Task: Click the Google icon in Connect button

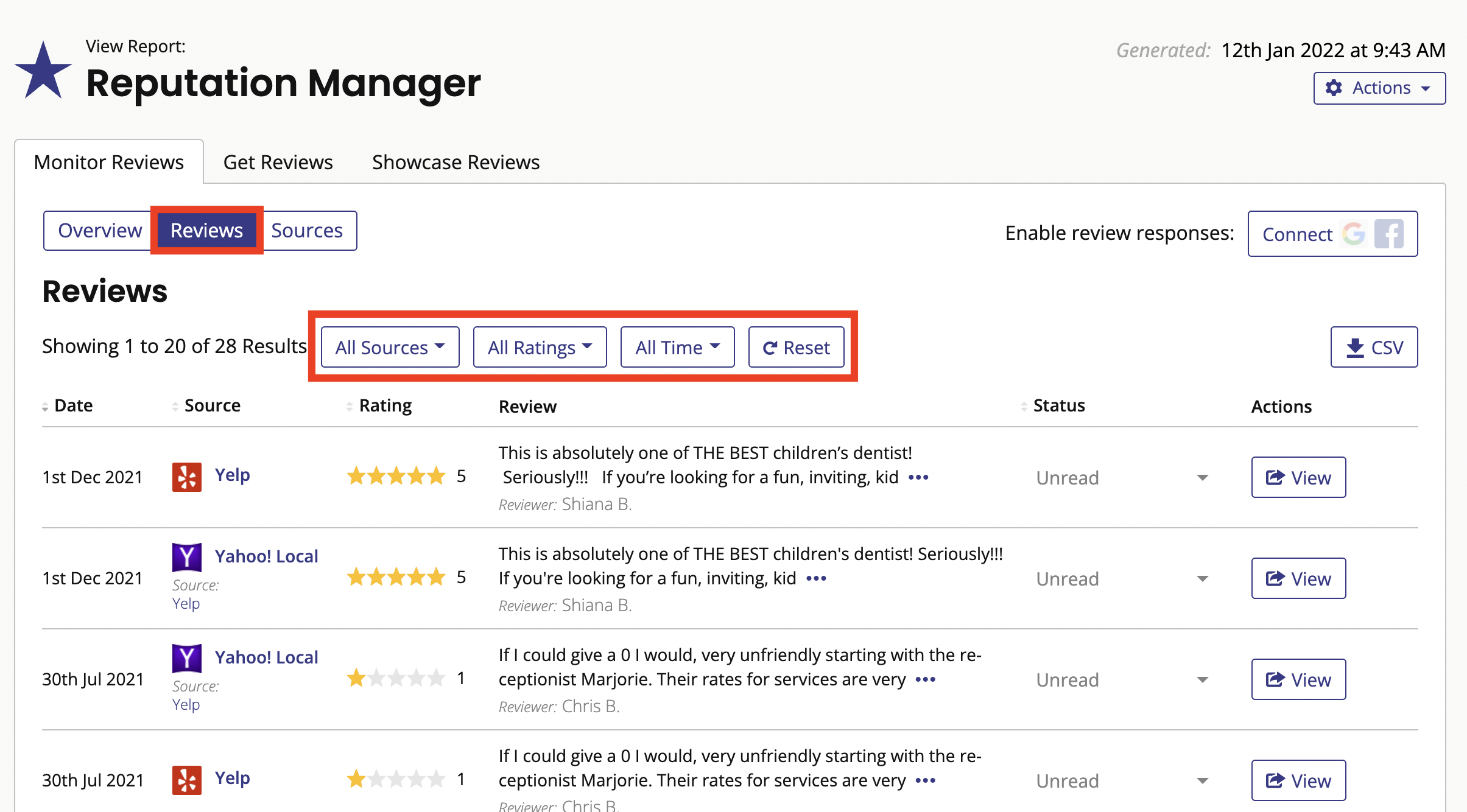Action: 1354,234
